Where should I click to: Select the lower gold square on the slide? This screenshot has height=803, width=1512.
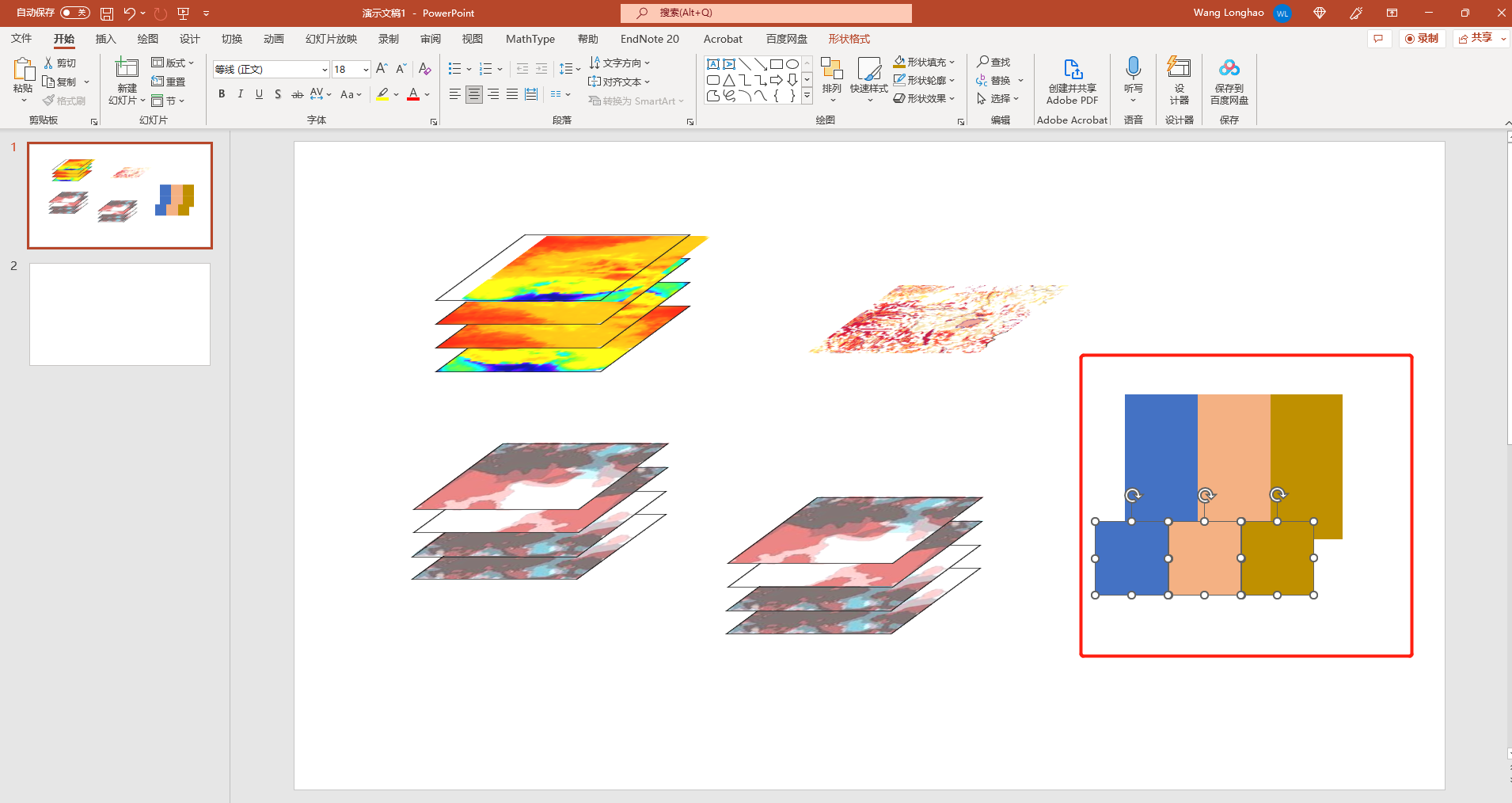coord(1278,558)
